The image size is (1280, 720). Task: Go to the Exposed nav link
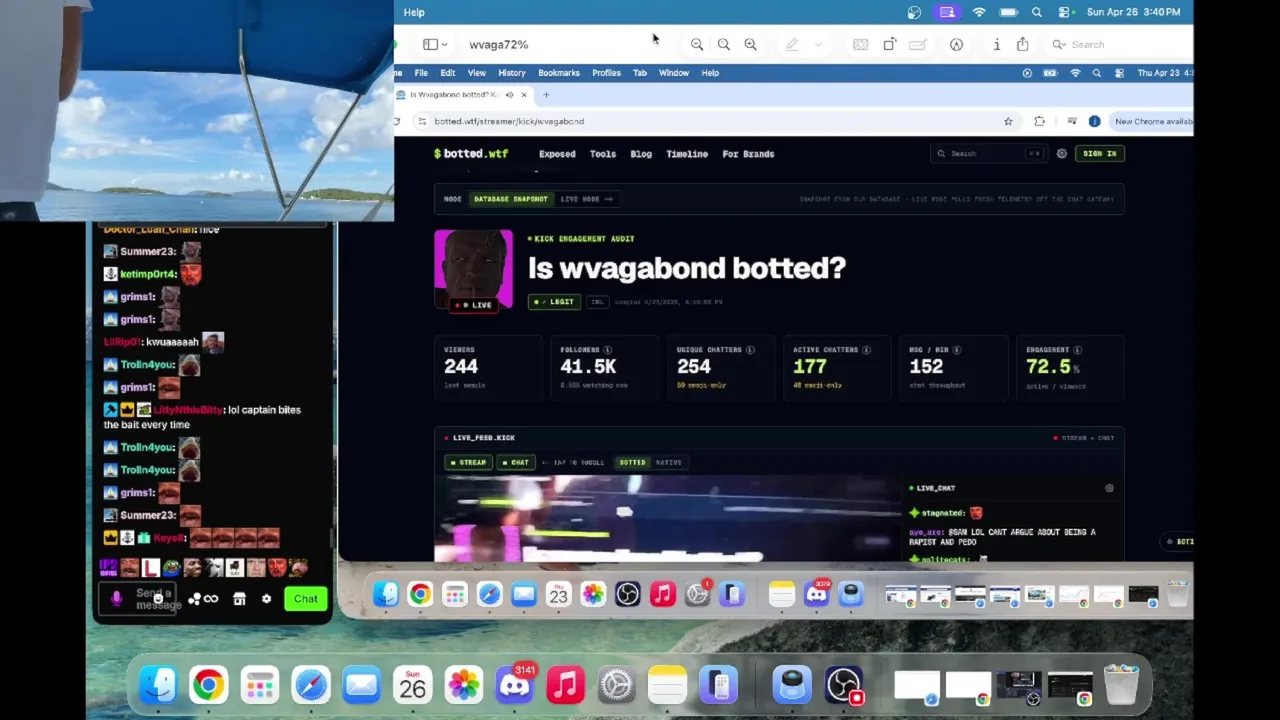tap(557, 154)
